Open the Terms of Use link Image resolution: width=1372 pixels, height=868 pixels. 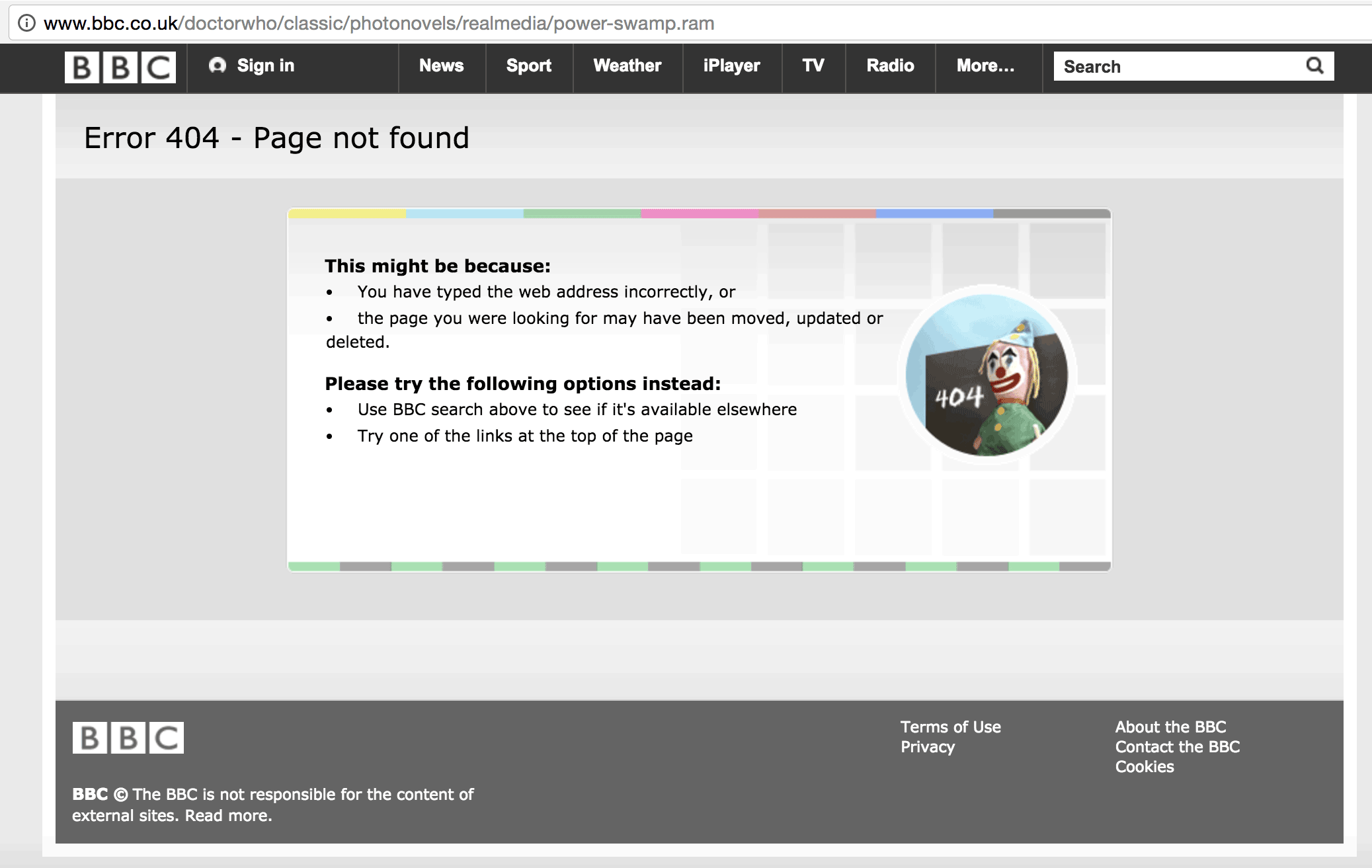(x=950, y=727)
